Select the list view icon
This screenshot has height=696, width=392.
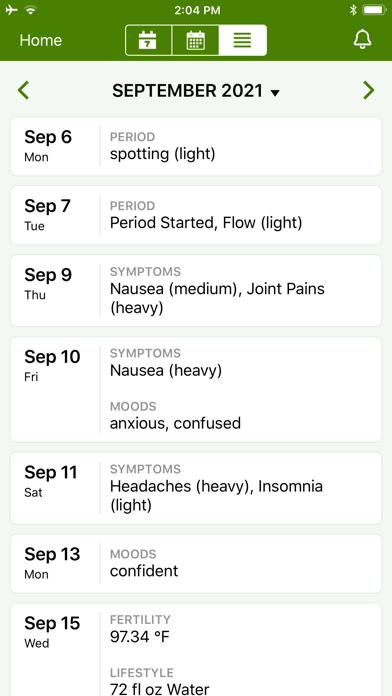point(242,40)
